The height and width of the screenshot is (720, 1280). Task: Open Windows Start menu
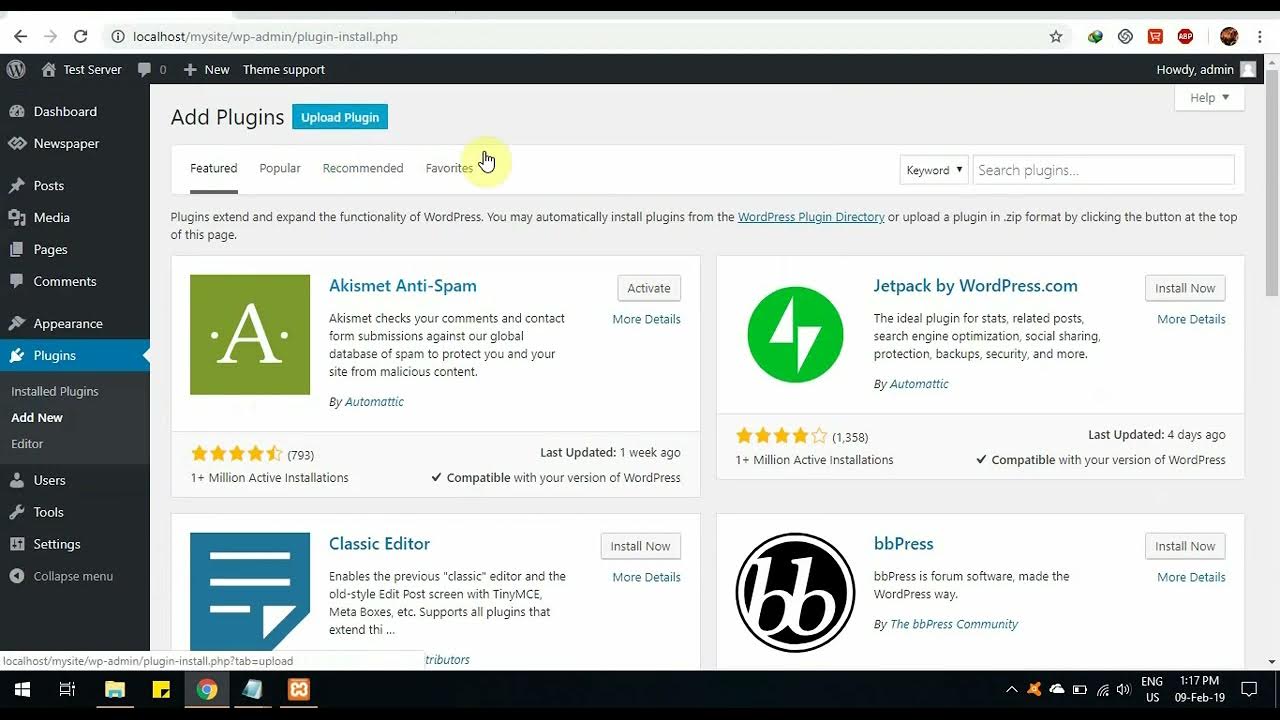tap(22, 690)
